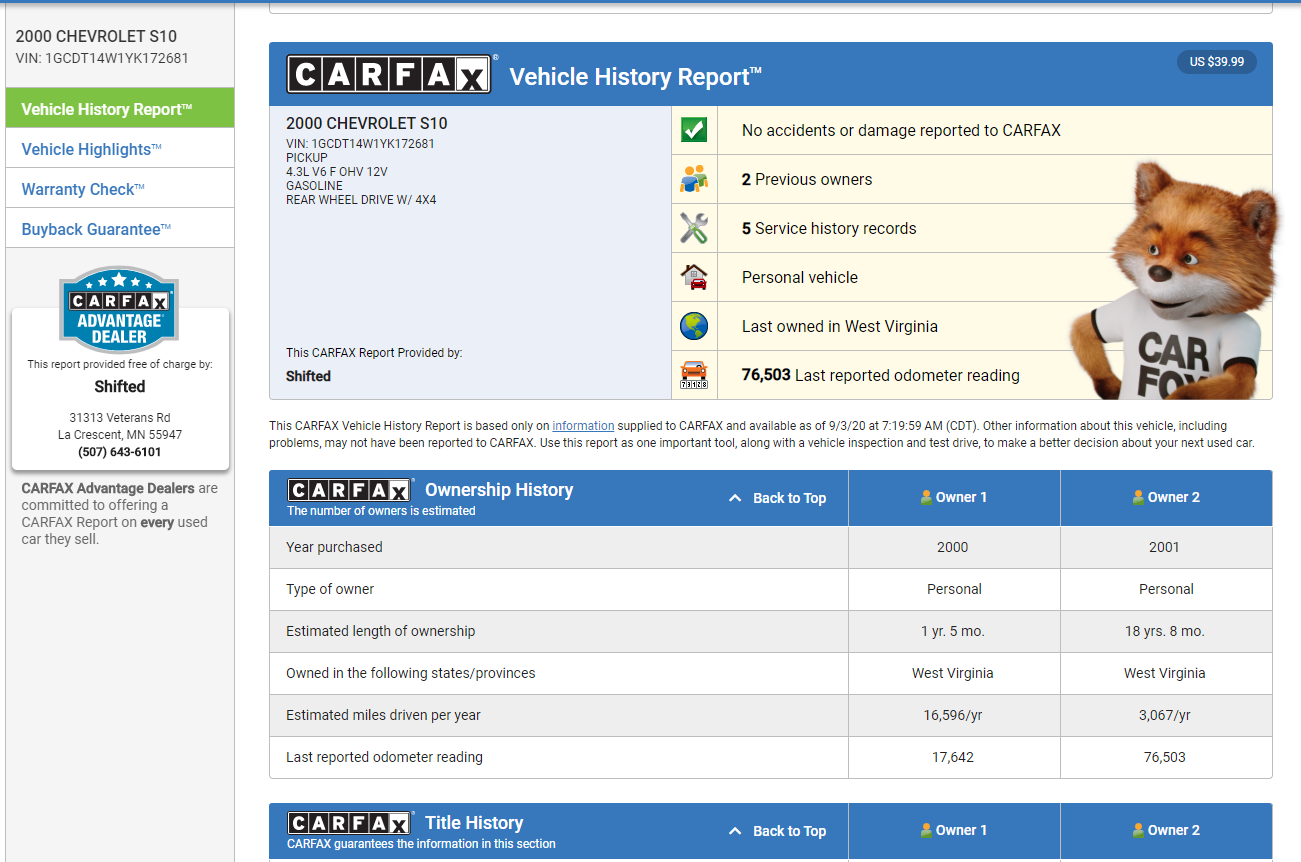The width and height of the screenshot is (1301, 862).
Task: Click the 3,067/yr miles driven cell
Action: tap(1165, 715)
